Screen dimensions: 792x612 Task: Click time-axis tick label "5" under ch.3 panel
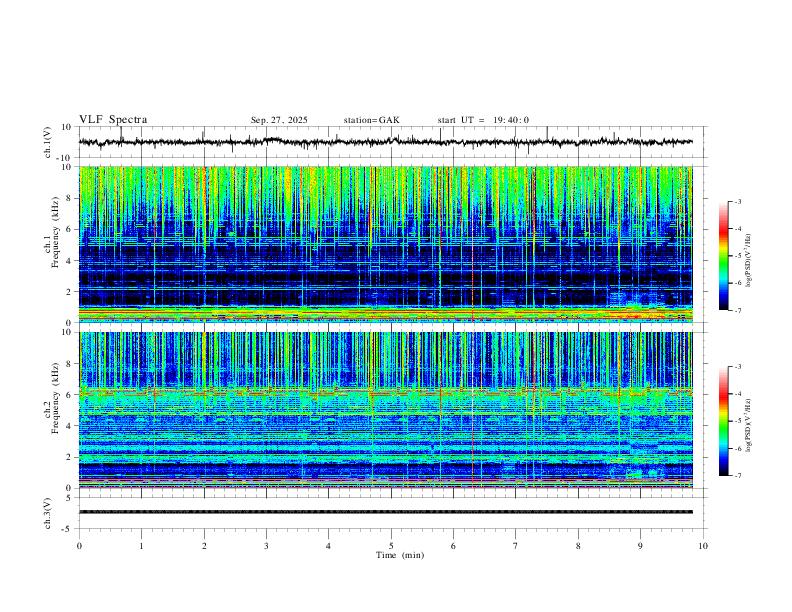click(x=391, y=546)
